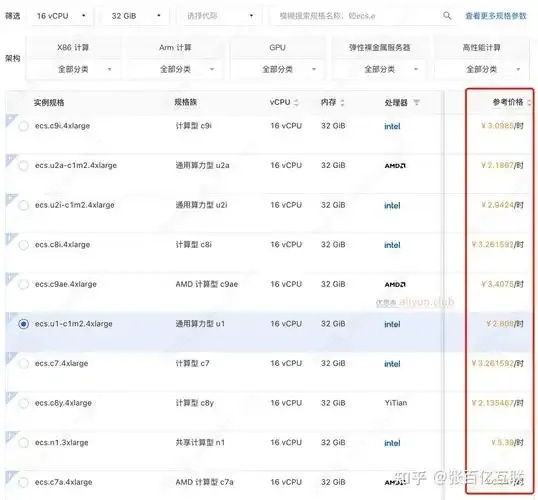Click the search magnifier icon

[x=447, y=15]
